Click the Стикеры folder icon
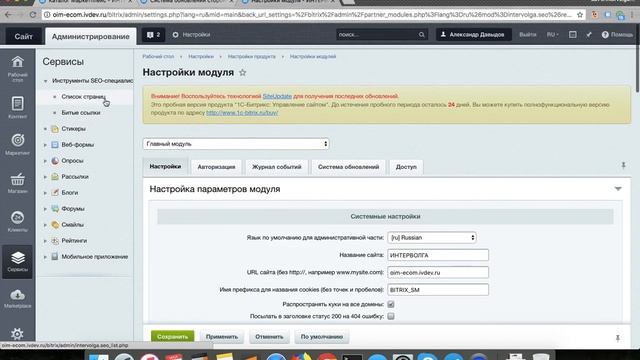The height and width of the screenshot is (360, 640). [55, 129]
